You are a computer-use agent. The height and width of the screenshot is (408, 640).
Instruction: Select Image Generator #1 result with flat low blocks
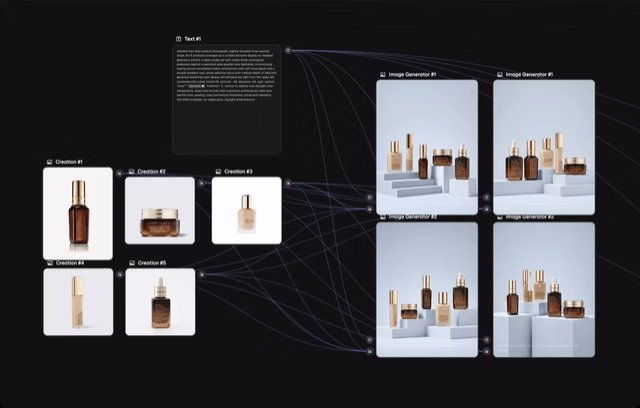point(544,147)
